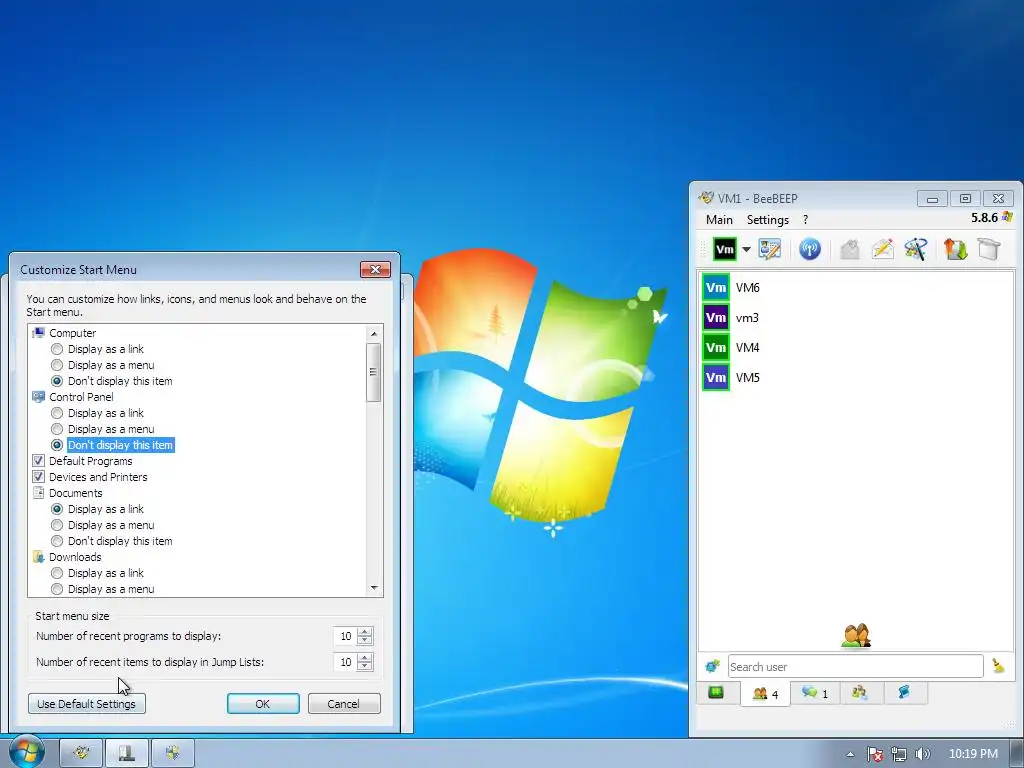Click the gear icon left of Search user
The height and width of the screenshot is (768, 1024).
click(712, 666)
